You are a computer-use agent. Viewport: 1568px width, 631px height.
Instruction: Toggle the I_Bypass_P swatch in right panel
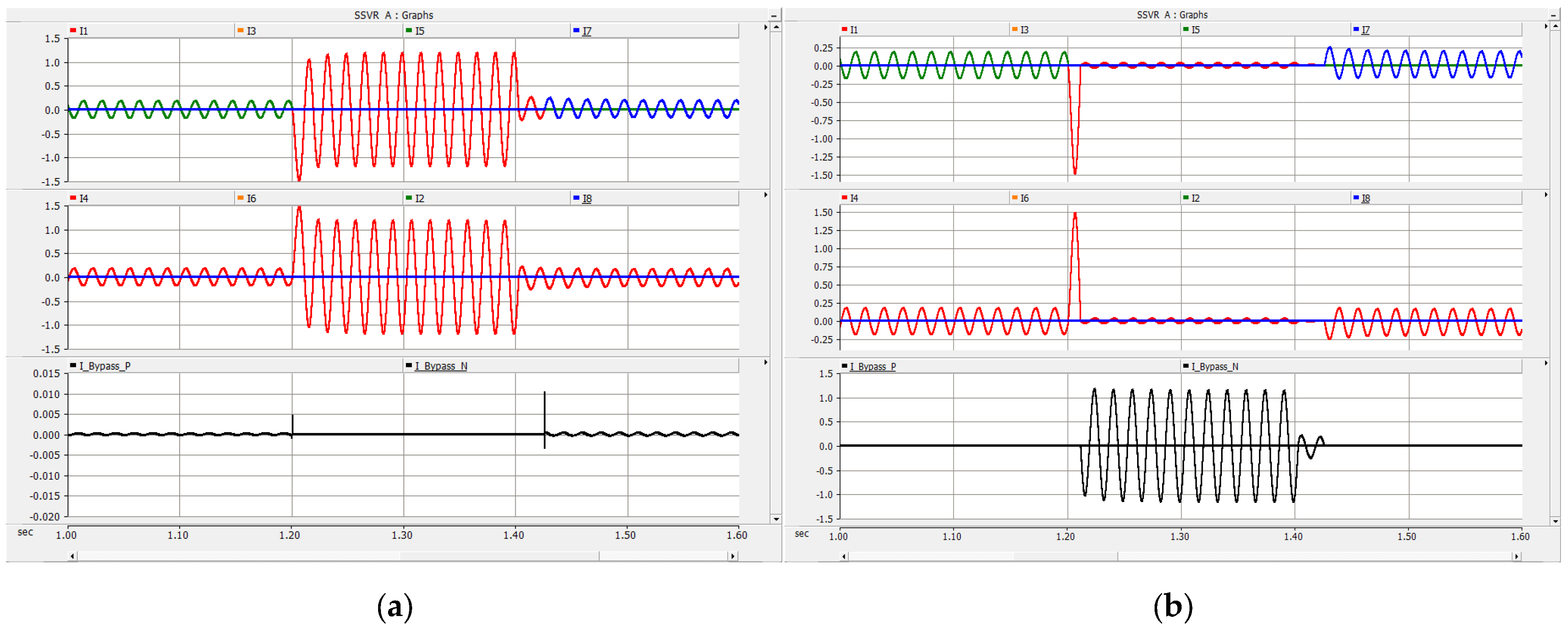click(x=844, y=366)
